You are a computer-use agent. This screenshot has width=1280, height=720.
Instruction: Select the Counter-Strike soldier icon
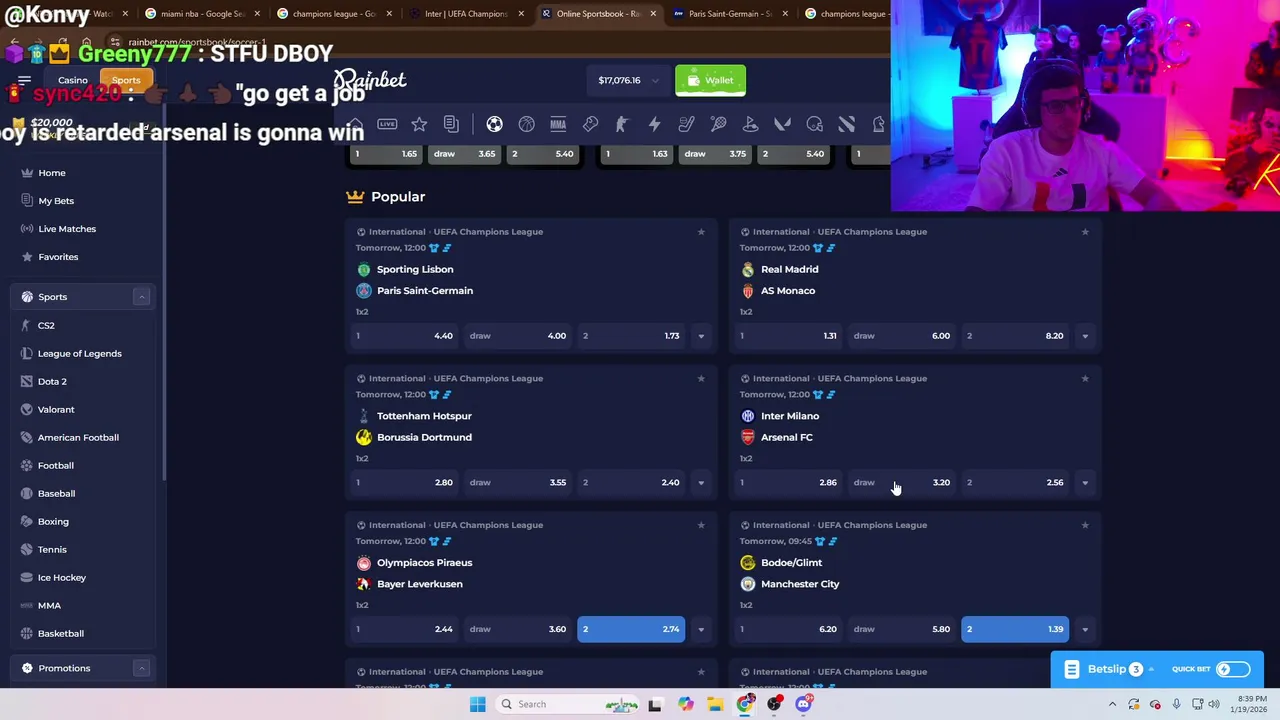[622, 124]
